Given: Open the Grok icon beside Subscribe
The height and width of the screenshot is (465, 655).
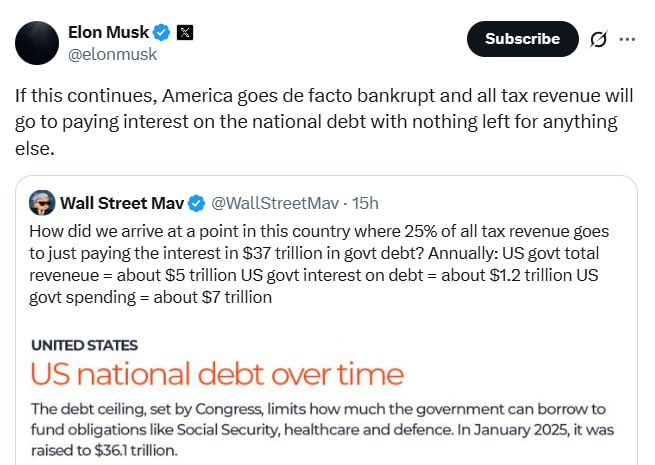Looking at the screenshot, I should tap(598, 39).
